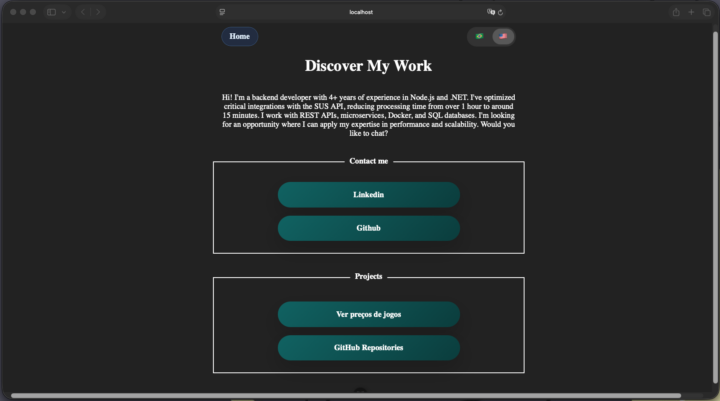This screenshot has height=401, width=720.
Task: Close the Safari window with the red button
Action: [x=13, y=12]
